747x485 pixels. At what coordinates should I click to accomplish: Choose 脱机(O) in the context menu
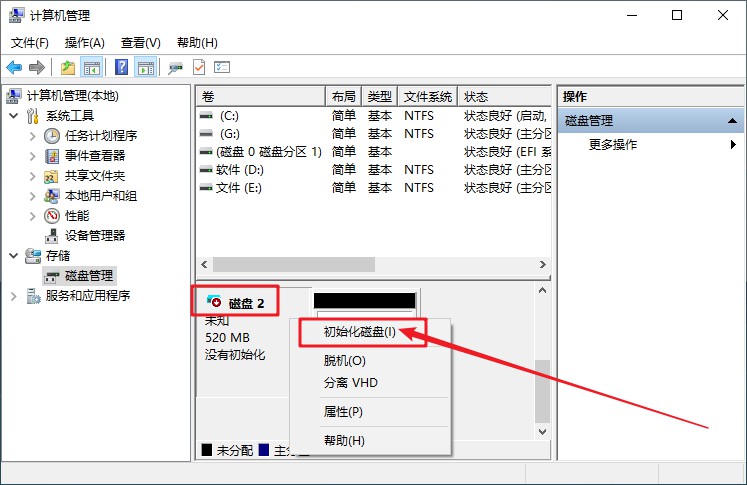345,360
